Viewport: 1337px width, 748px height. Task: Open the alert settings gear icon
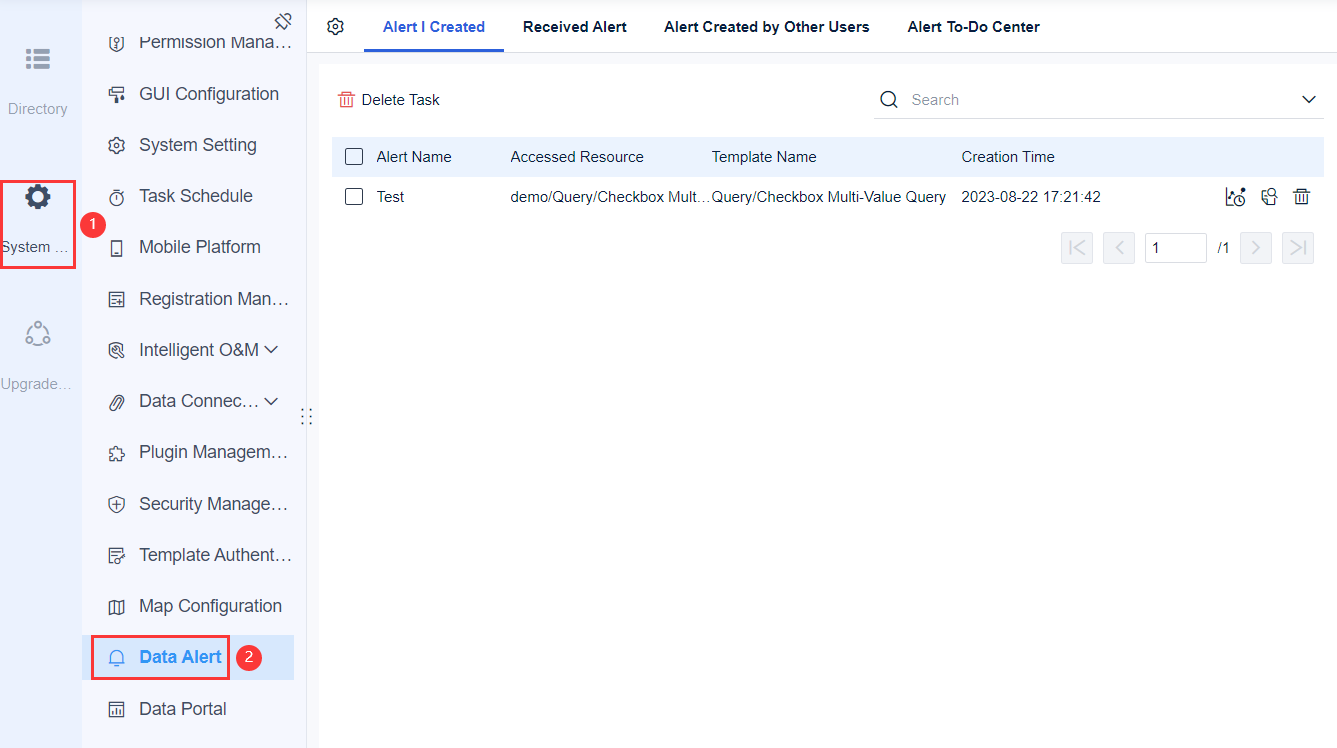coord(335,27)
